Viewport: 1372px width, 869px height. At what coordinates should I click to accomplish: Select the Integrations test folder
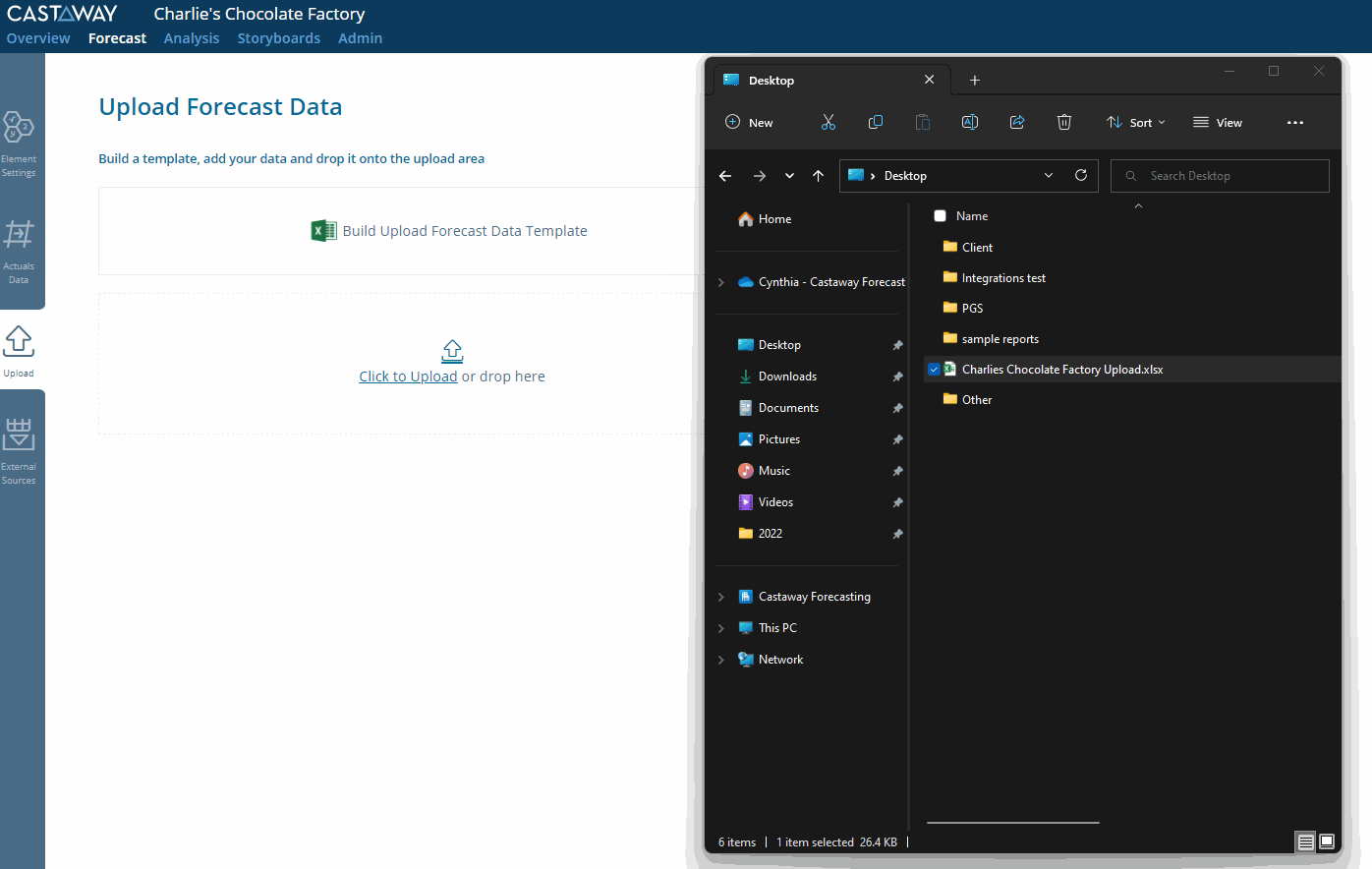(x=994, y=278)
